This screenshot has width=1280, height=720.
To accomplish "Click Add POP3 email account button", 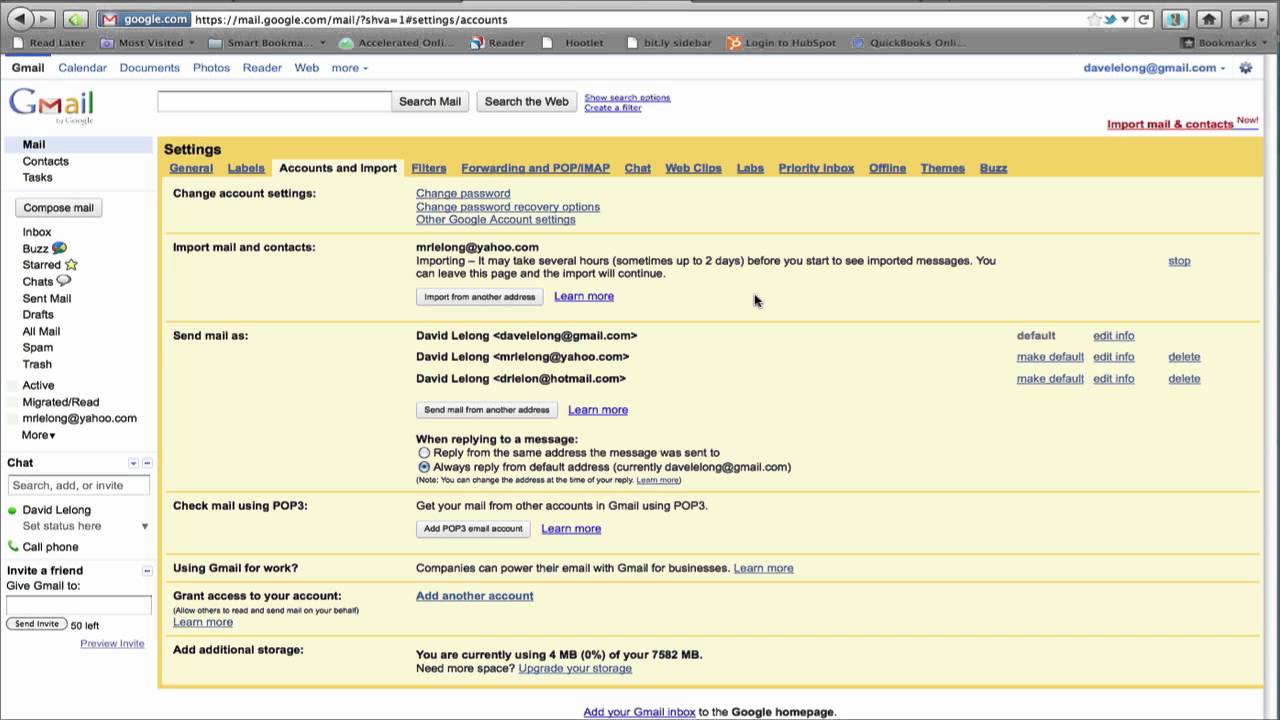I will (x=473, y=529).
